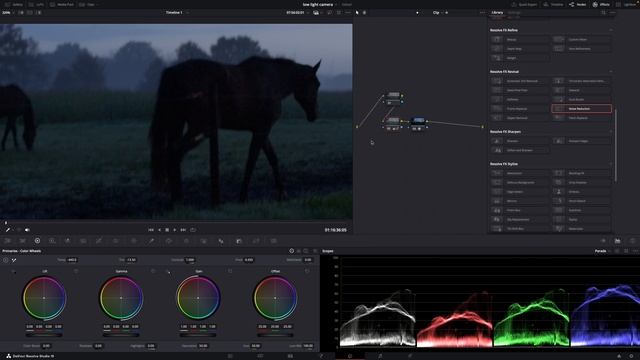Image resolution: width=640 pixels, height=360 pixels.
Task: Adjust the Gain master wheel slider
Action: tap(198, 335)
